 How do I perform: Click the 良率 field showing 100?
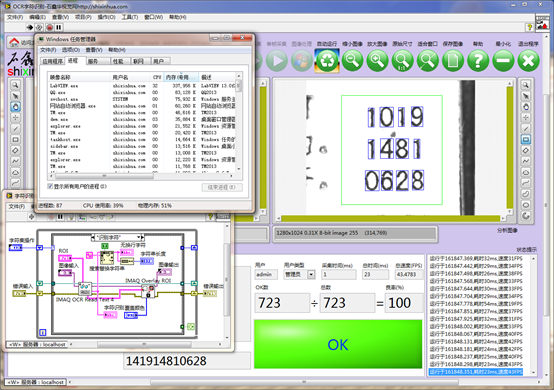[x=405, y=303]
